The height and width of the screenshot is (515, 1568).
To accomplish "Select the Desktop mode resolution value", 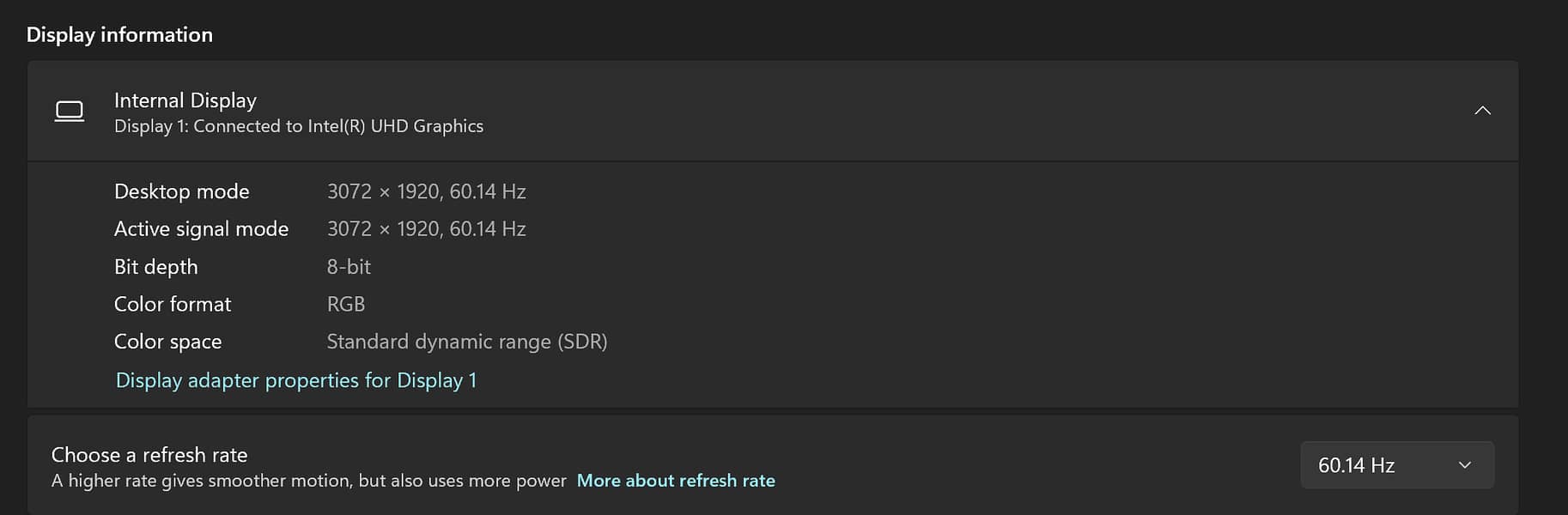I will tap(426, 191).
